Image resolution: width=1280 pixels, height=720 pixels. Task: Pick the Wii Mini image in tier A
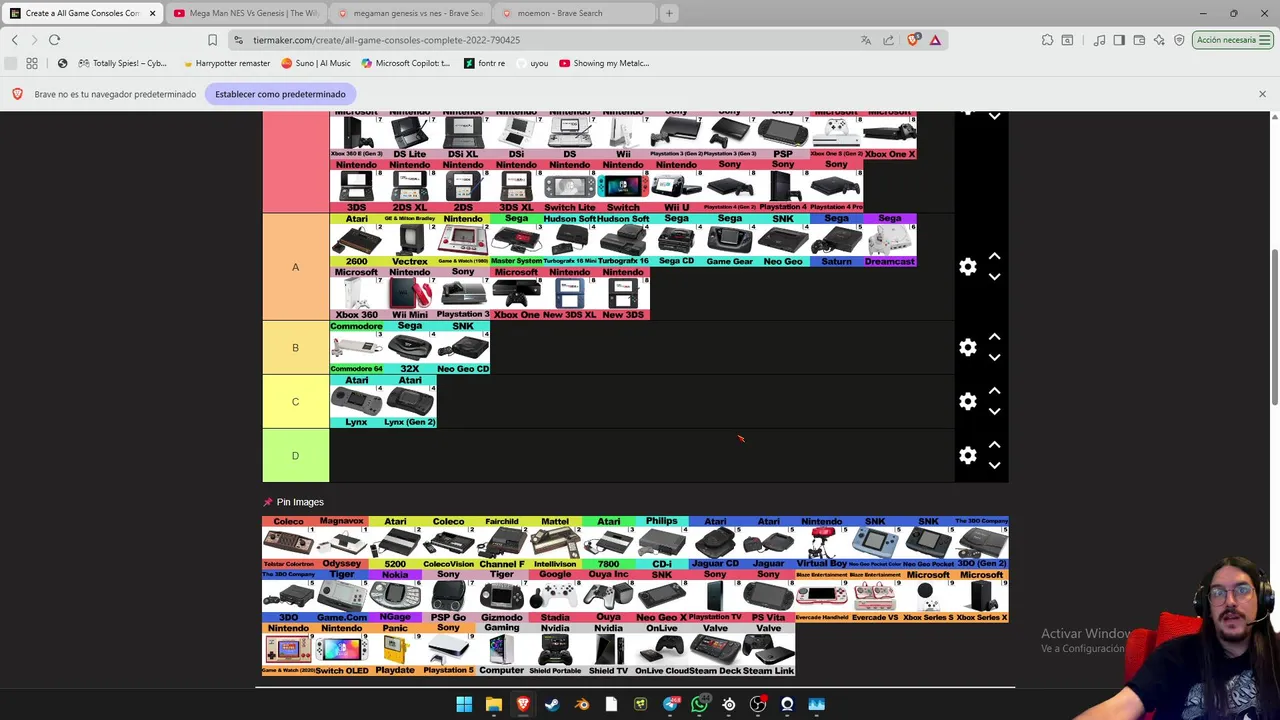click(x=410, y=294)
